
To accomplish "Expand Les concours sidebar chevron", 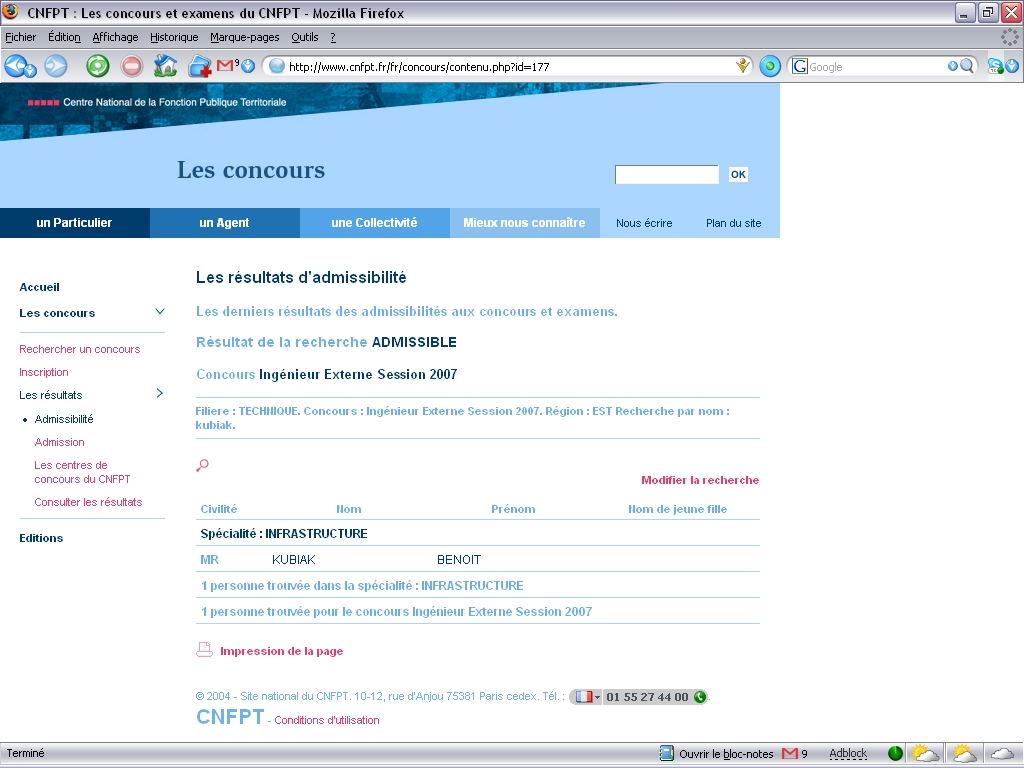I will tap(159, 312).
